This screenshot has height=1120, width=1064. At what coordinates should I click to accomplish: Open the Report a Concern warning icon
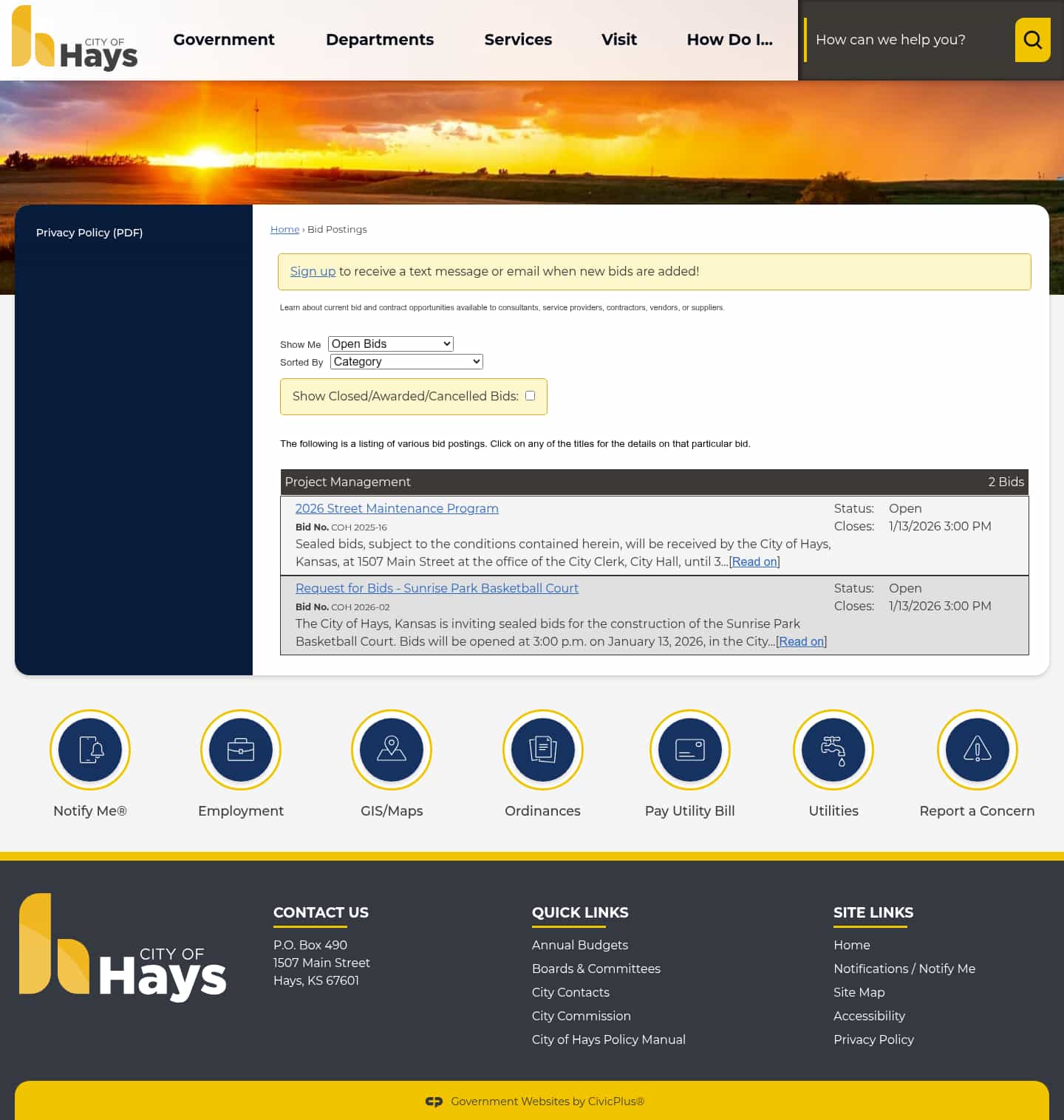coord(978,750)
